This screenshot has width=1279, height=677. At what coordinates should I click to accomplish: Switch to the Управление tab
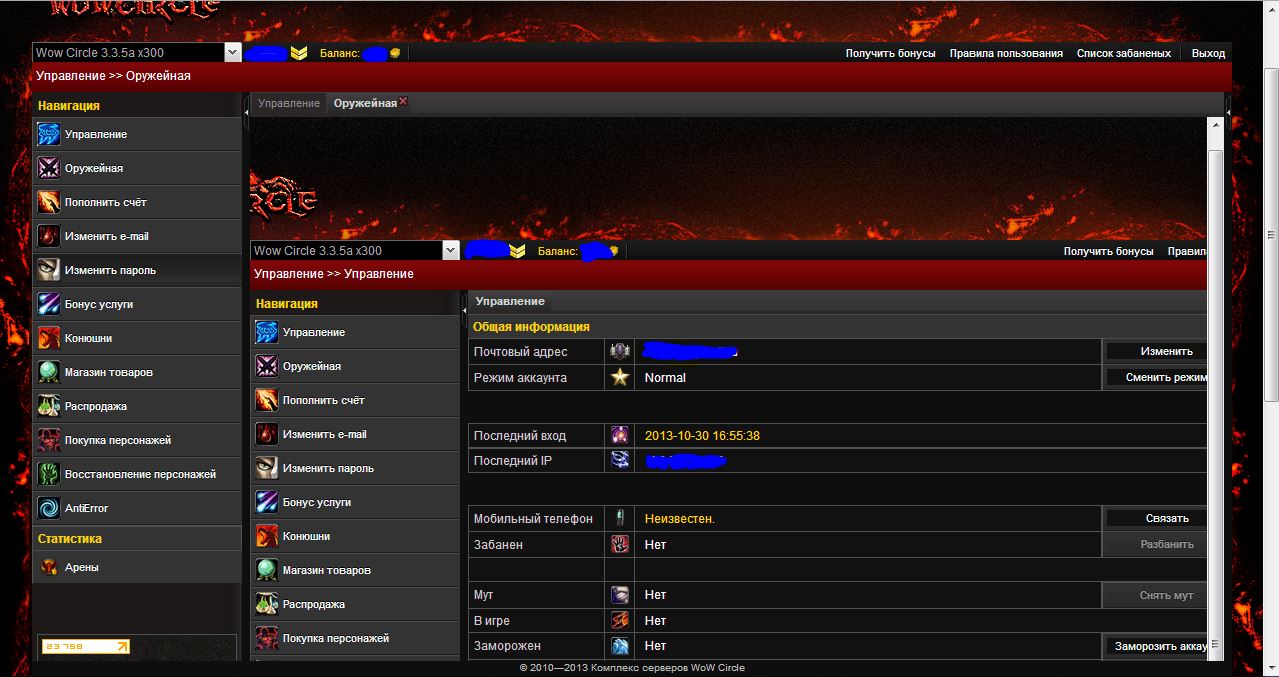click(289, 103)
